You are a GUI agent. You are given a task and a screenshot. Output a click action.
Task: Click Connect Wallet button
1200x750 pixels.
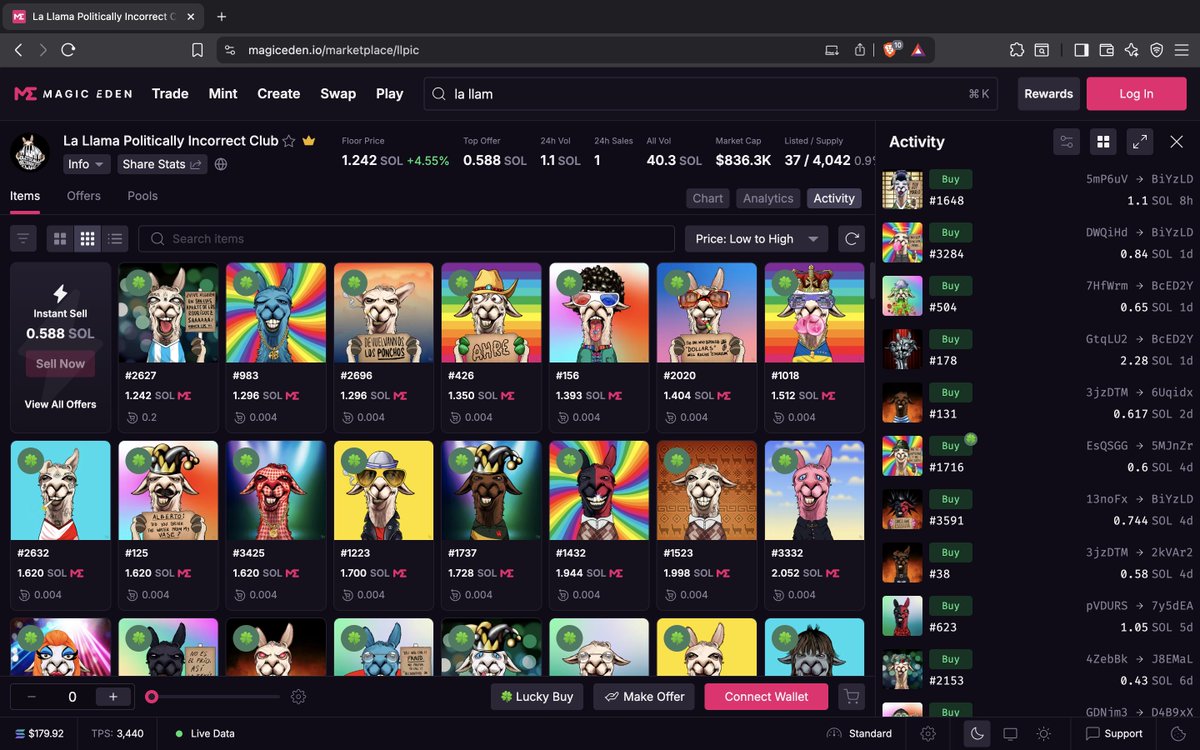click(767, 697)
